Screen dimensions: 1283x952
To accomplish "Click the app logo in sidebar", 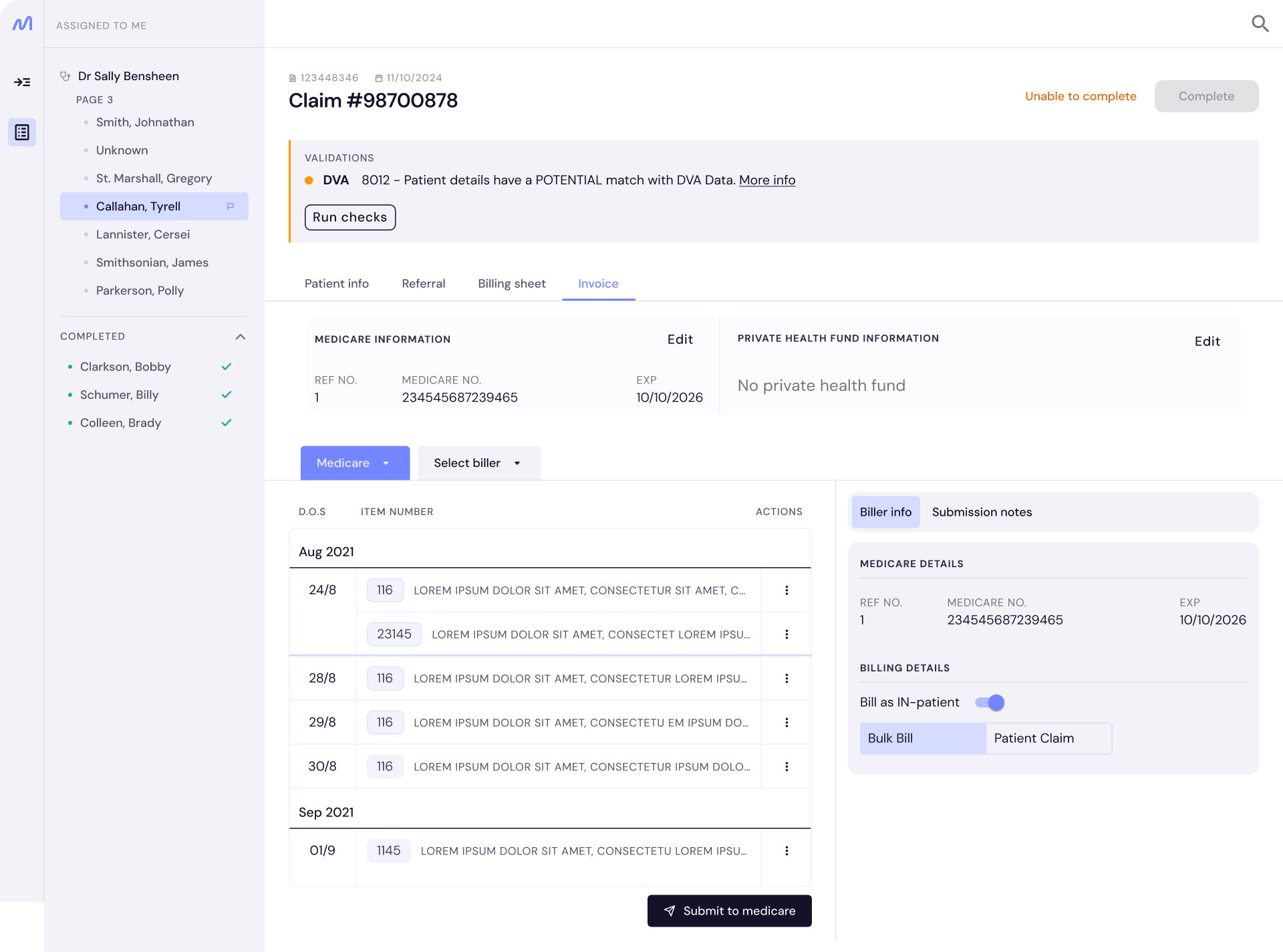I will click(22, 24).
